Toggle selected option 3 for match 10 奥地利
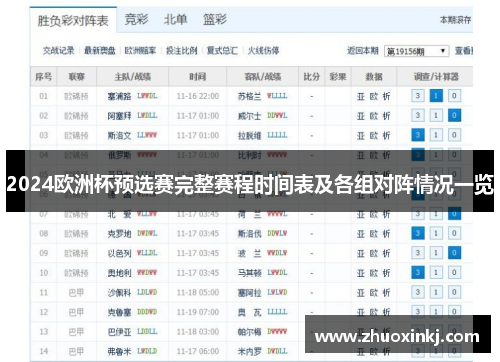This screenshot has width=500, height=362. point(418,273)
